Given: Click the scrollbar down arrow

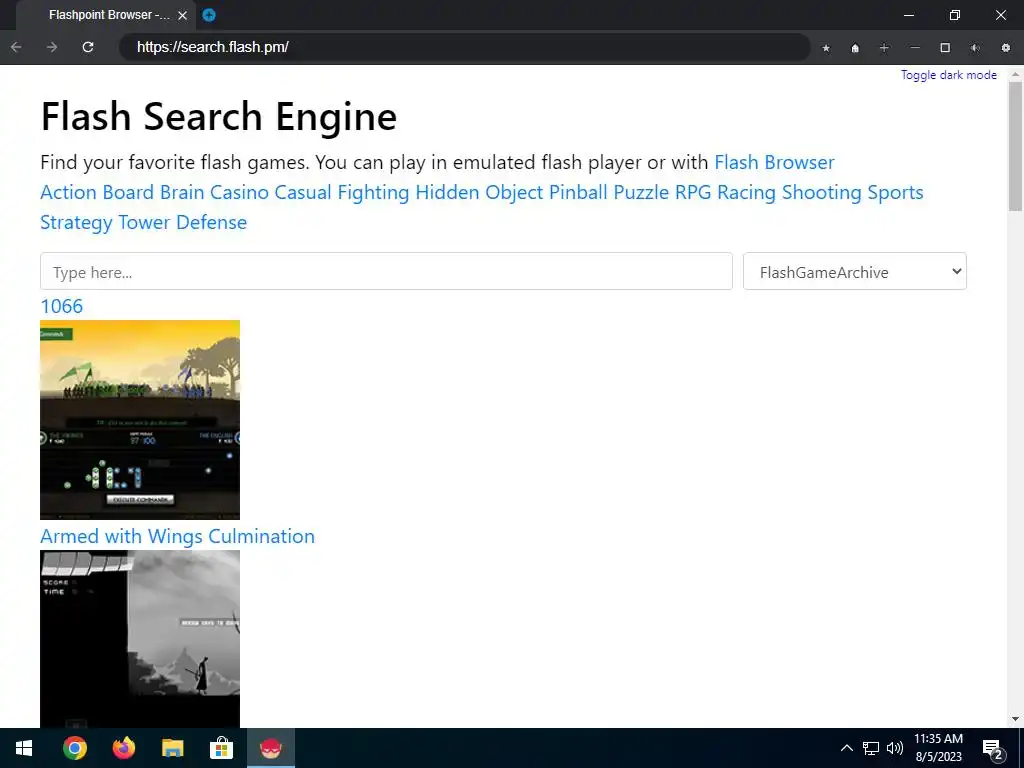Looking at the screenshot, I should click(1015, 719).
